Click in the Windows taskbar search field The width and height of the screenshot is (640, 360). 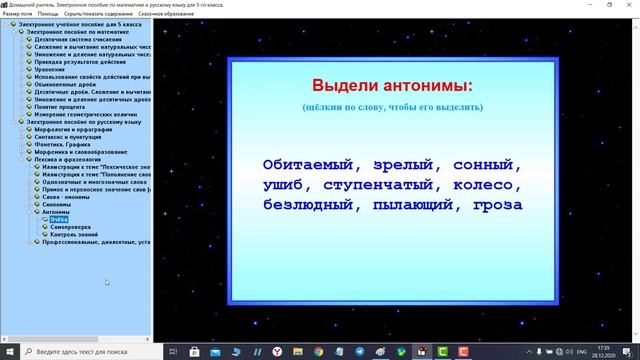click(x=91, y=351)
